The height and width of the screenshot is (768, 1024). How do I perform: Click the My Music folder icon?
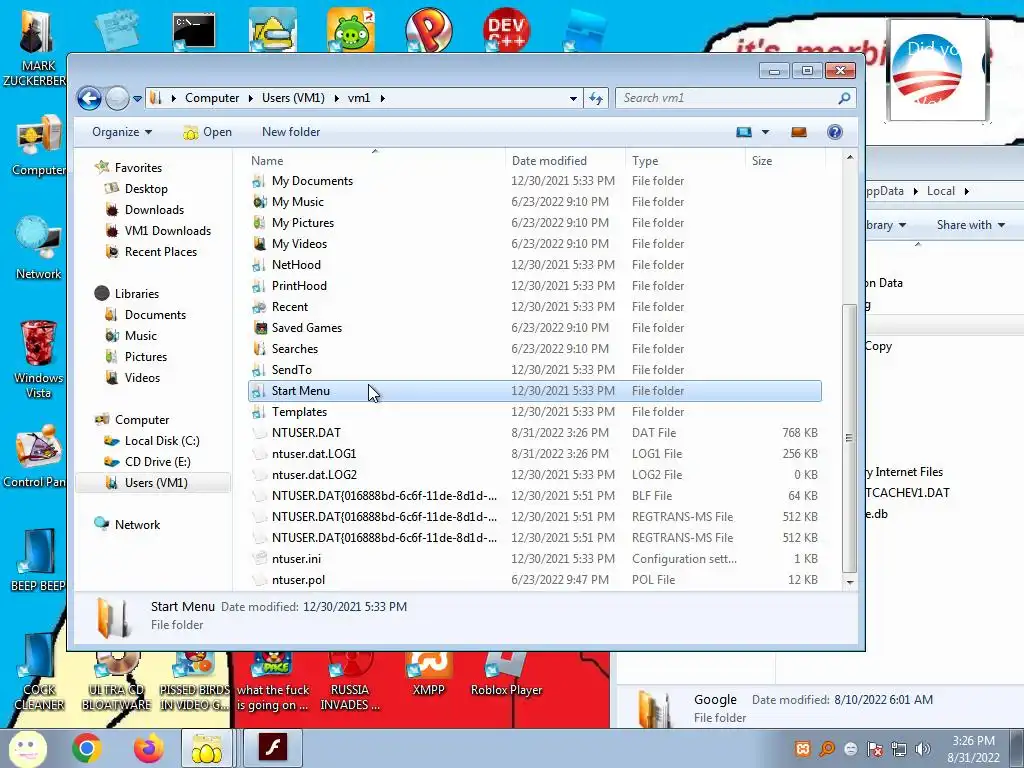259,202
